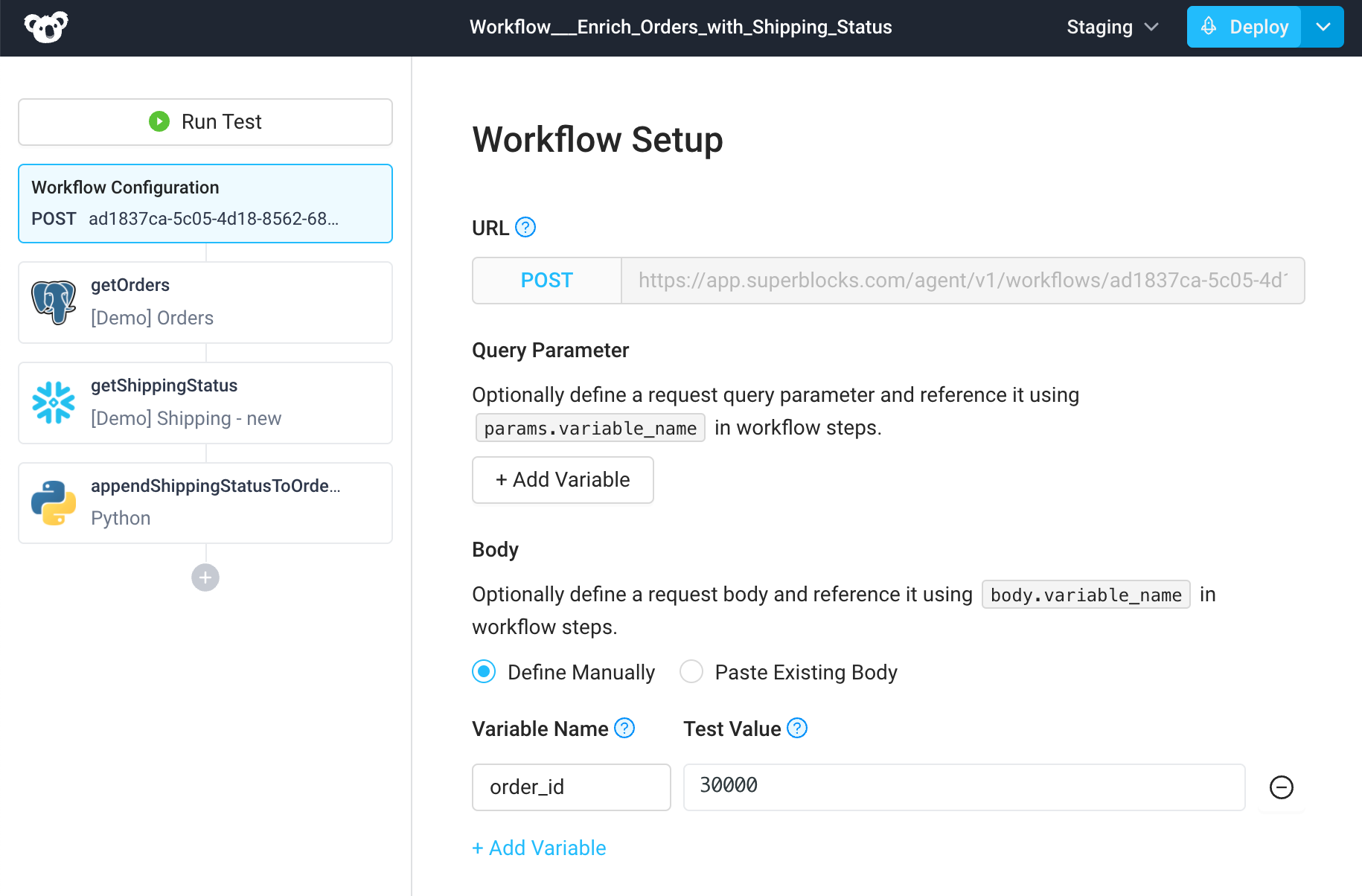Click the Snowflake icon on getShippingStatus step
This screenshot has height=896, width=1362.
point(54,402)
